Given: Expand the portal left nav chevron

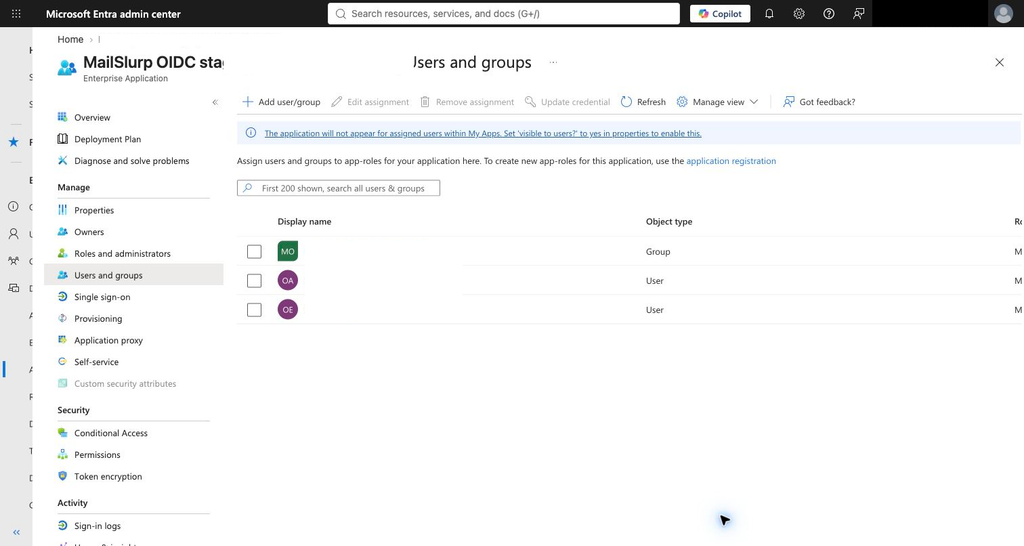Looking at the screenshot, I should 16,532.
